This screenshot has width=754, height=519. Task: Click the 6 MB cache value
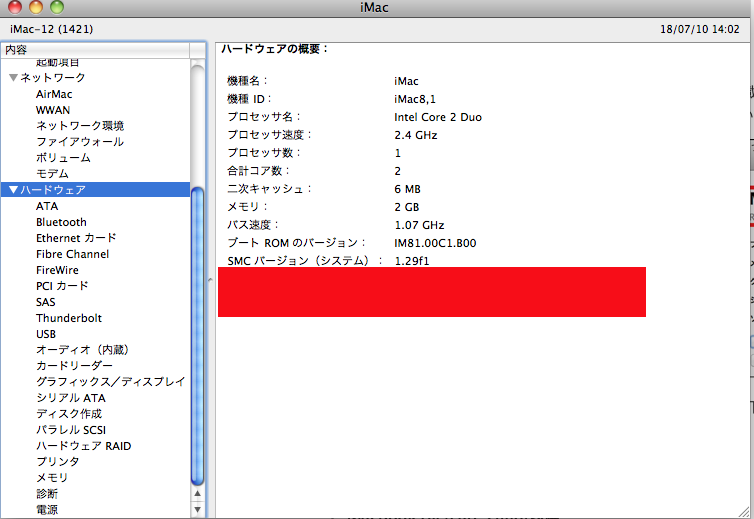tap(407, 189)
